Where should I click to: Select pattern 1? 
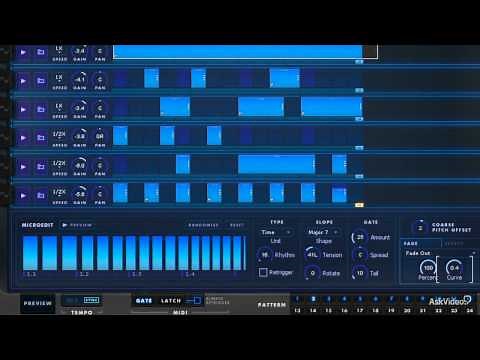click(297, 299)
